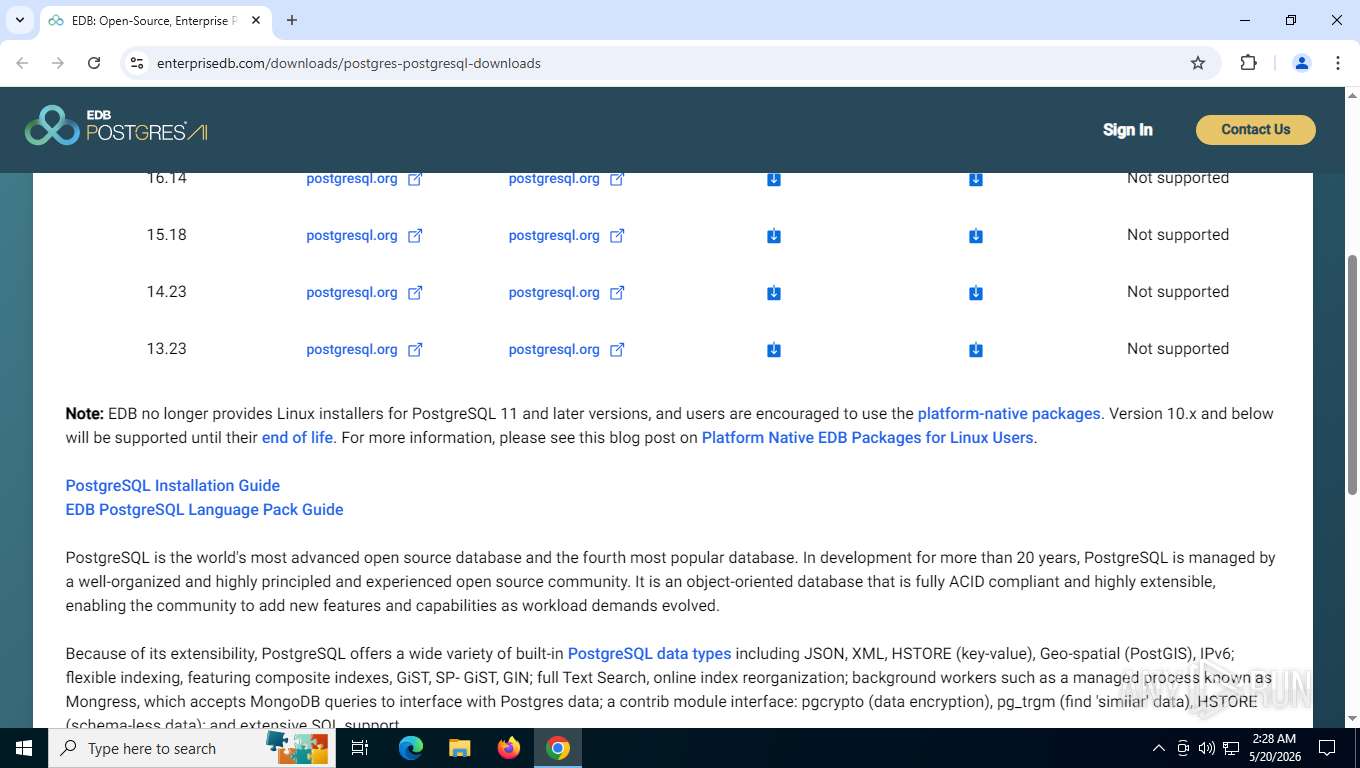
Task: Click the scrollbar down arrow
Action: (x=1352, y=718)
